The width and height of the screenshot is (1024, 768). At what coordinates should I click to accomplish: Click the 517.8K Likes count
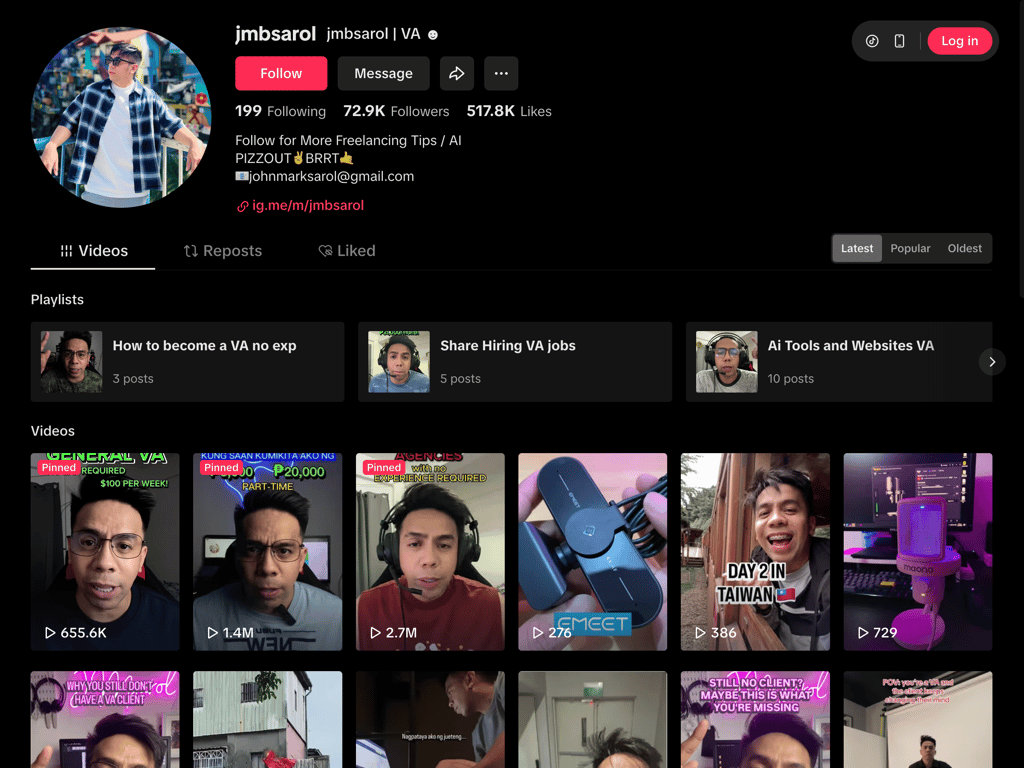(509, 111)
